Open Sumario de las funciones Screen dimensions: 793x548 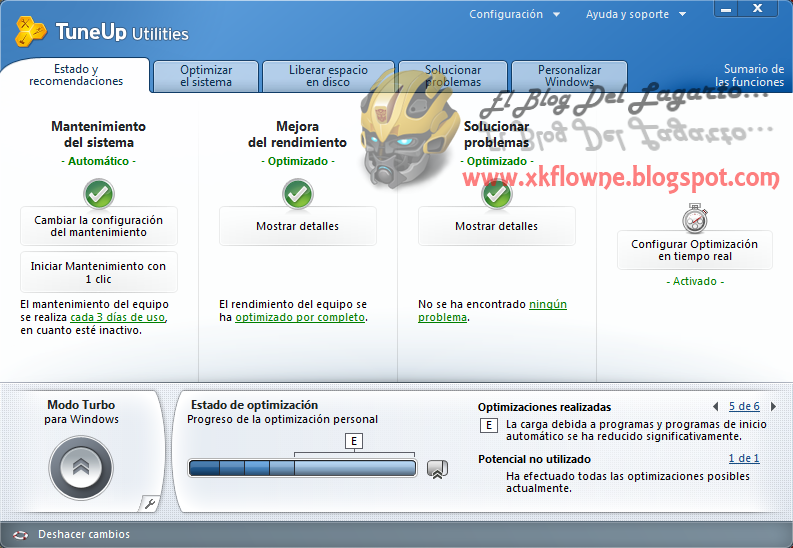(750, 75)
